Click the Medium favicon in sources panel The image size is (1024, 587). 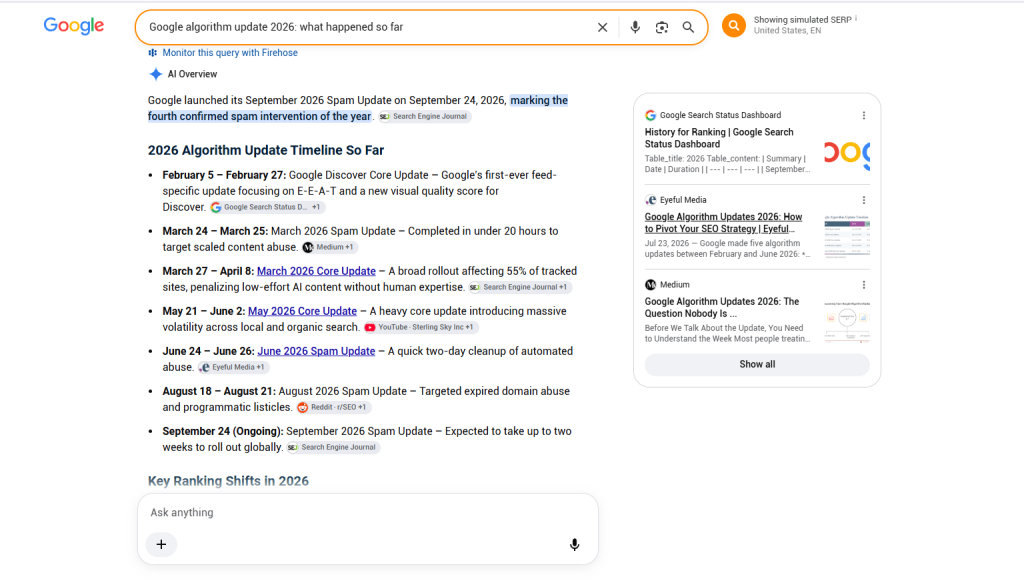(650, 285)
